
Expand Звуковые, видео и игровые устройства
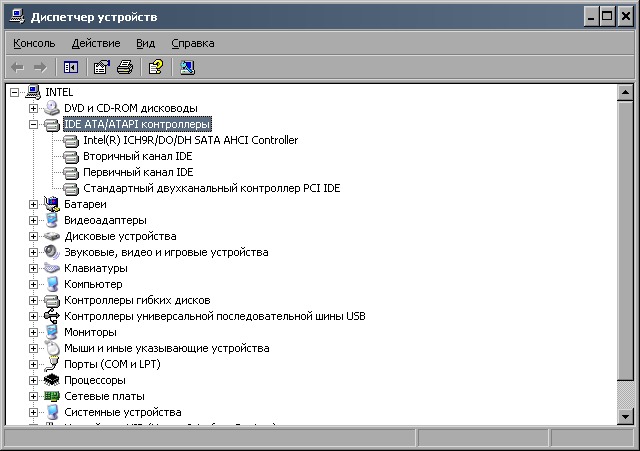(33, 252)
